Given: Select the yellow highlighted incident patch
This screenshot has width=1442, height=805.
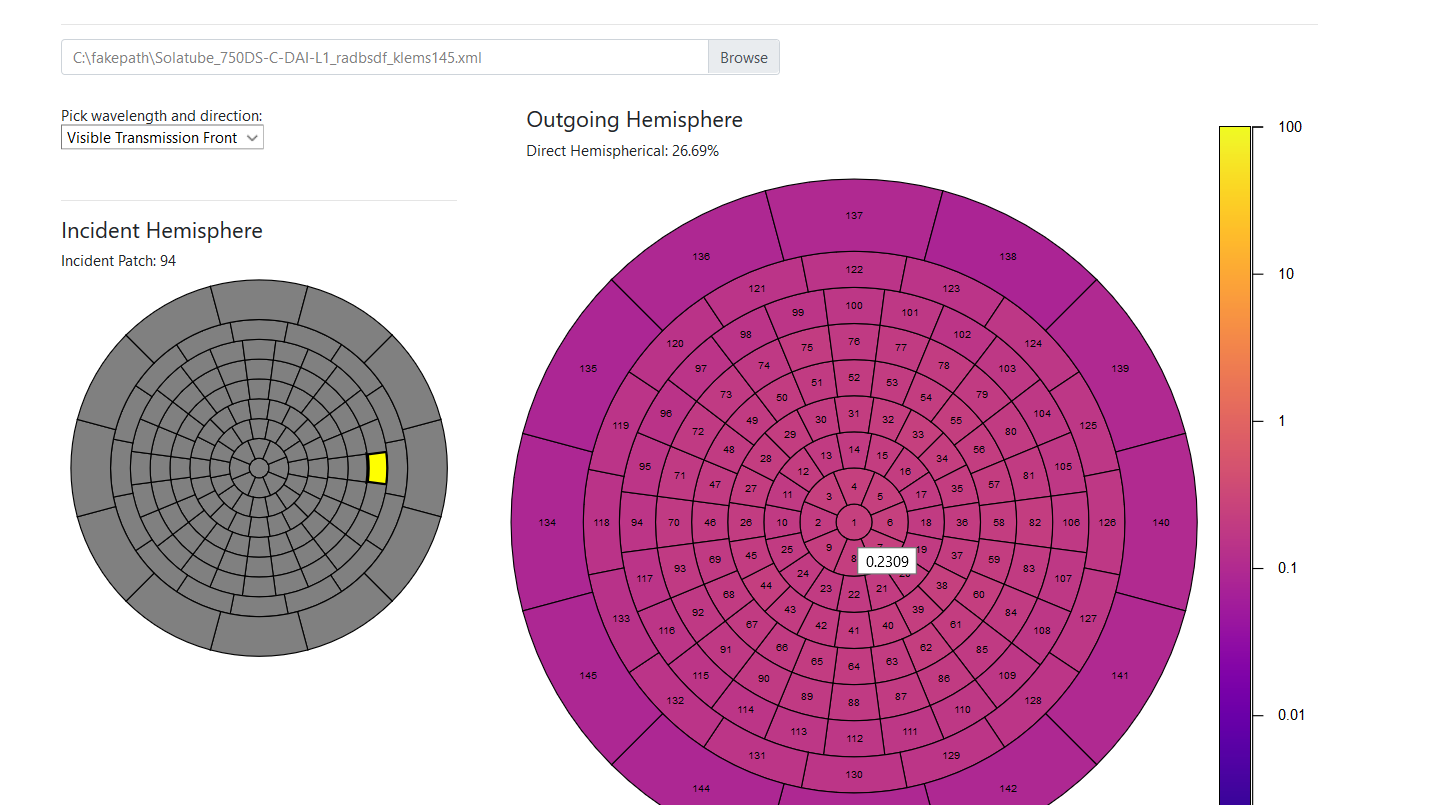Looking at the screenshot, I should coord(377,468).
